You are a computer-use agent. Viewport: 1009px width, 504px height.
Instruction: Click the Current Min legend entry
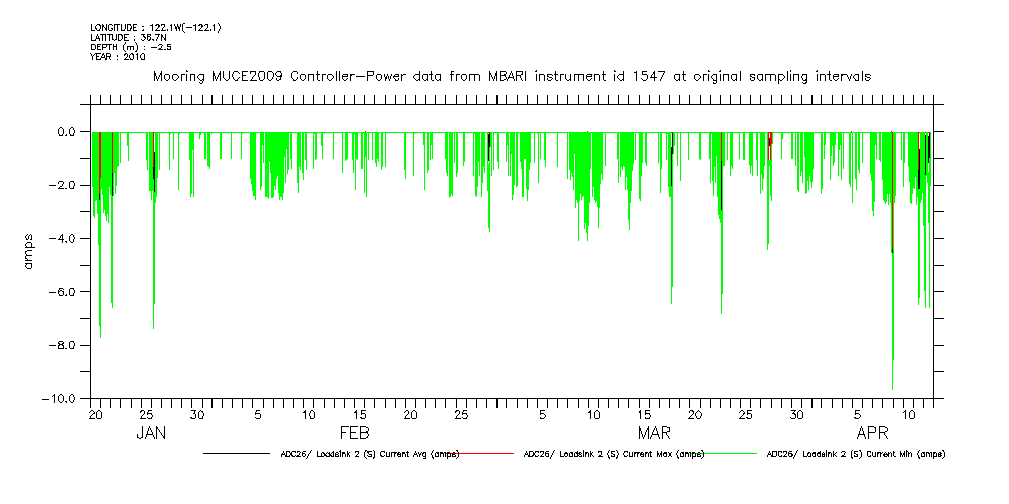pos(855,454)
